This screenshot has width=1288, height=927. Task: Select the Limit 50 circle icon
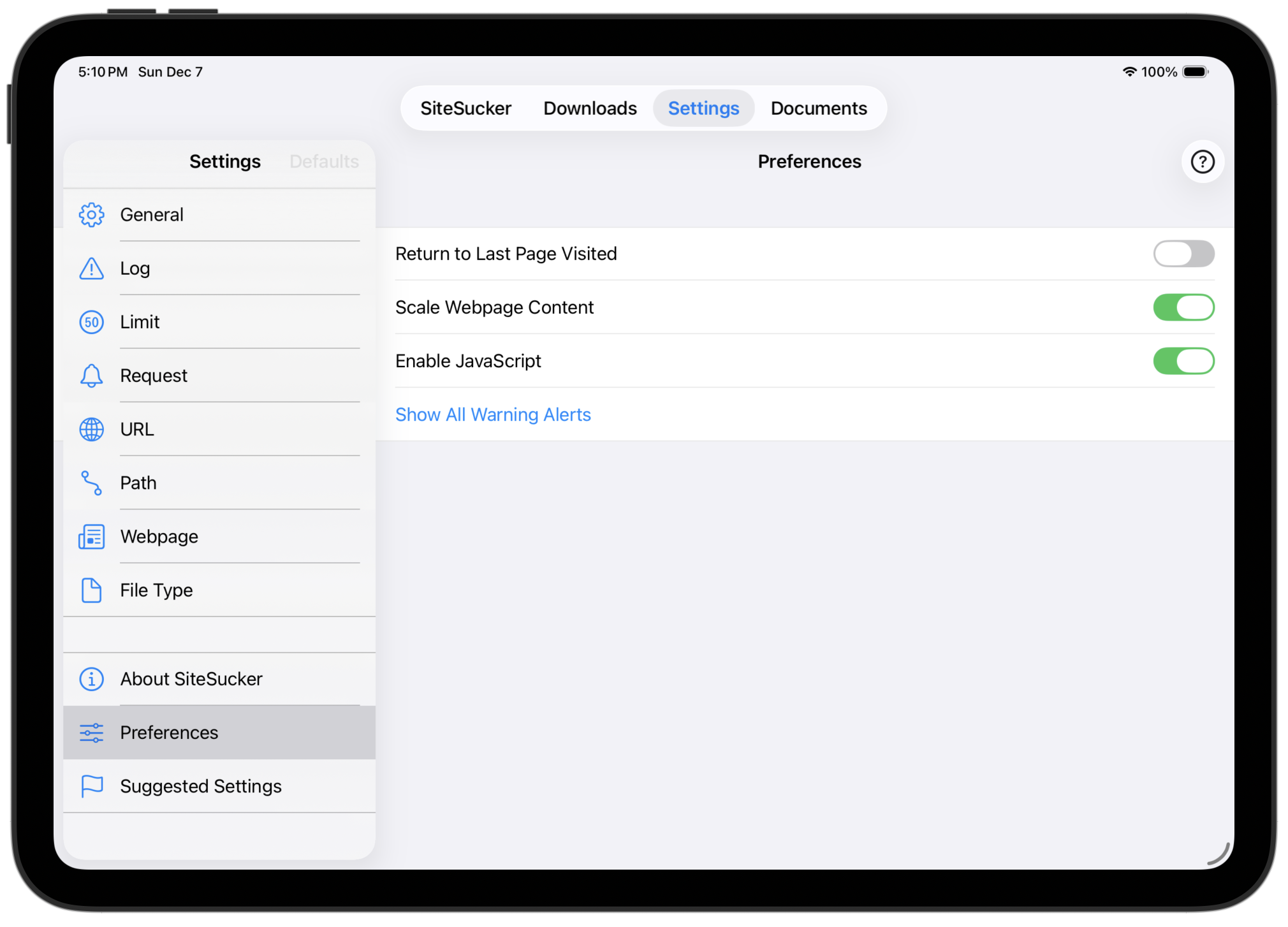pyautogui.click(x=91, y=322)
